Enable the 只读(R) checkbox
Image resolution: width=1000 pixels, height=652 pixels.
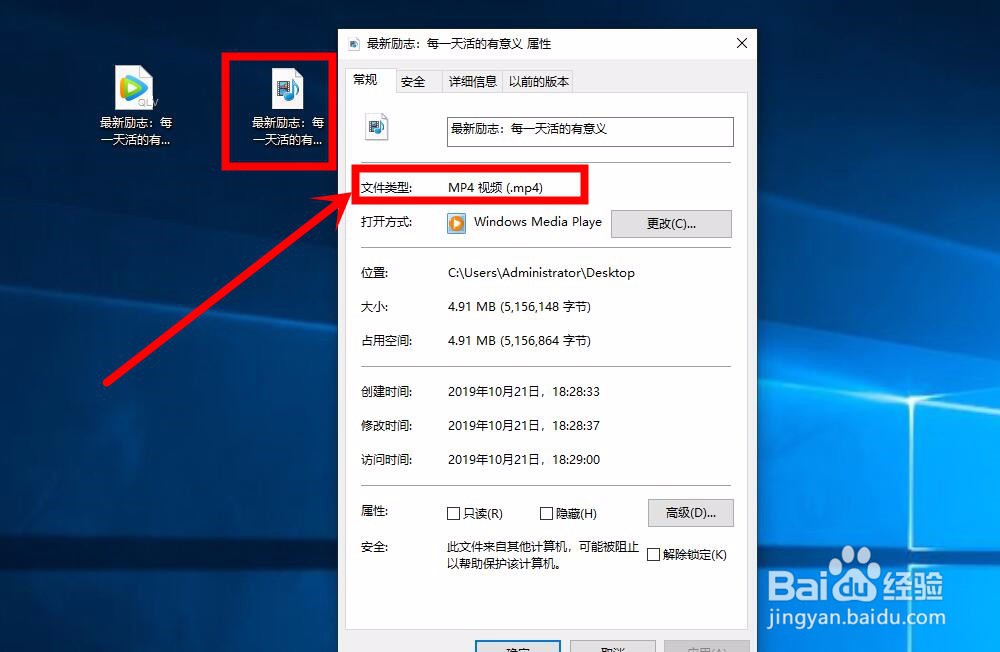(453, 513)
